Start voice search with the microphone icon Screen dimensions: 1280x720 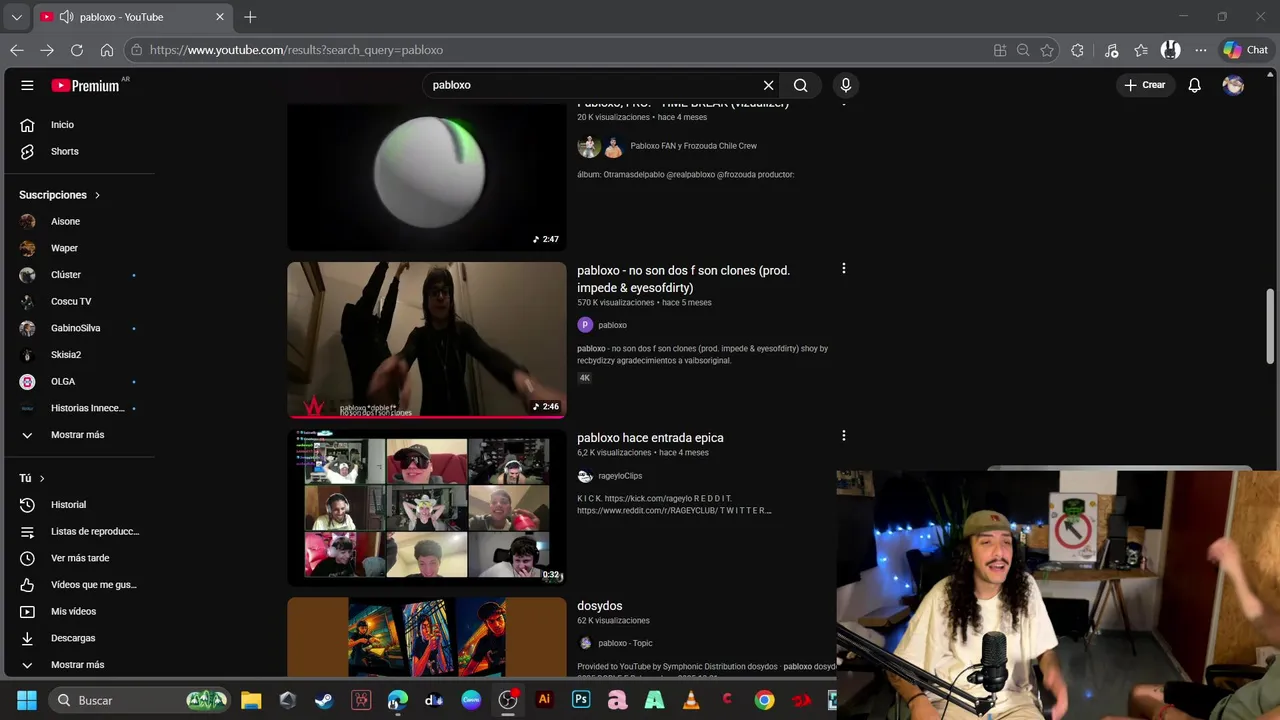(845, 85)
